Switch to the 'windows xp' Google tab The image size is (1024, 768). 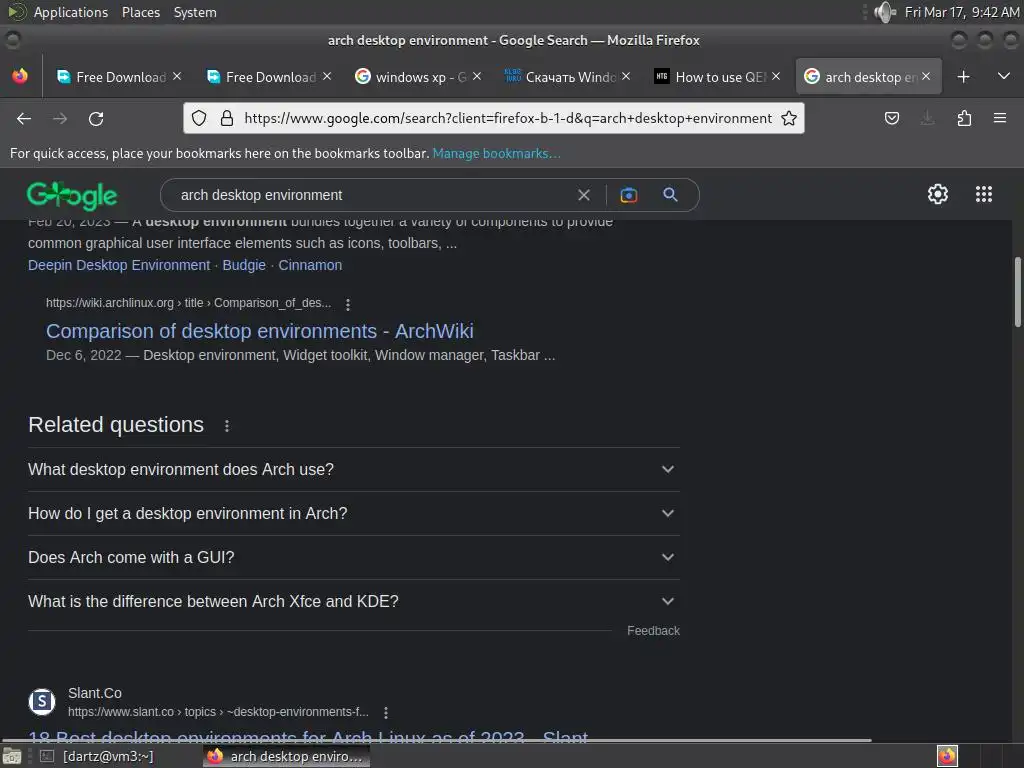[x=418, y=77]
